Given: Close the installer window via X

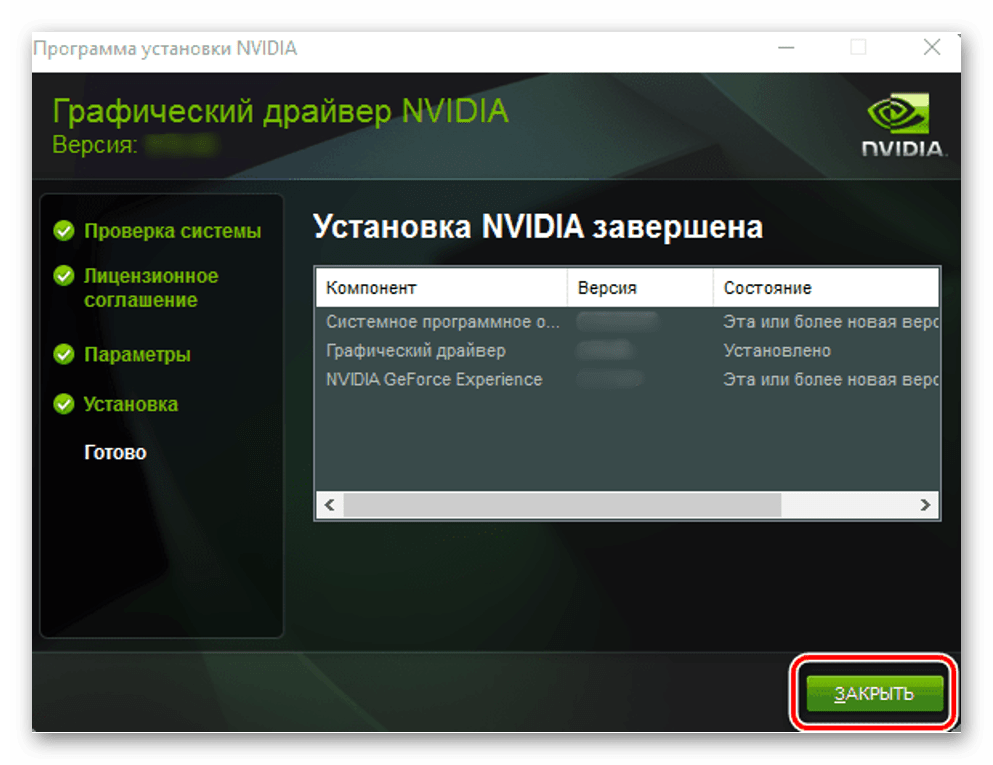Looking at the screenshot, I should click(x=932, y=47).
